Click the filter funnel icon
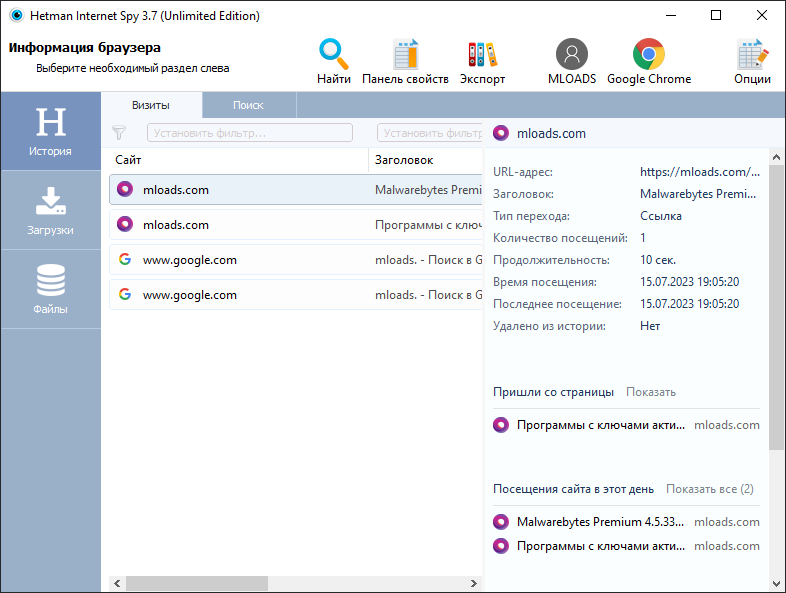 [119, 133]
